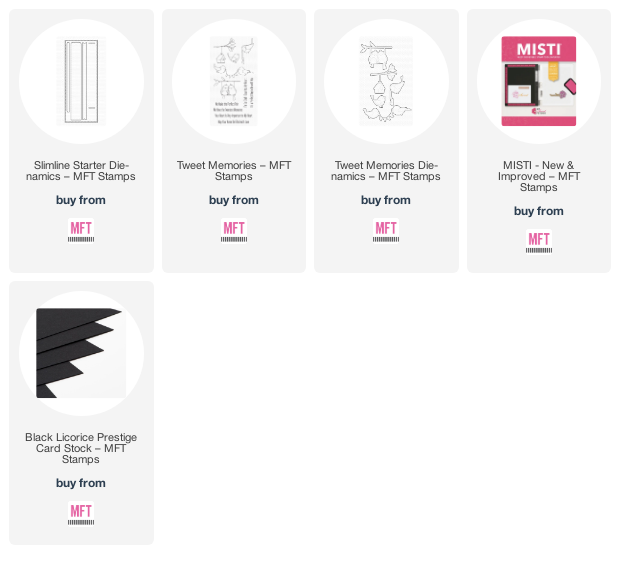Image resolution: width=620 pixels, height=565 pixels.
Task: Follow the Black Licorice Prestige Card Stock title
Action: pos(81,448)
